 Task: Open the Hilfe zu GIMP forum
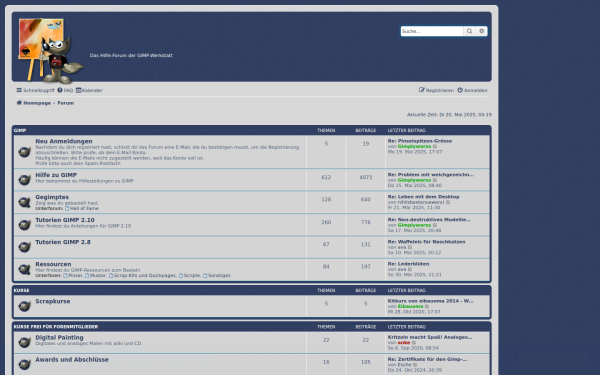56,175
